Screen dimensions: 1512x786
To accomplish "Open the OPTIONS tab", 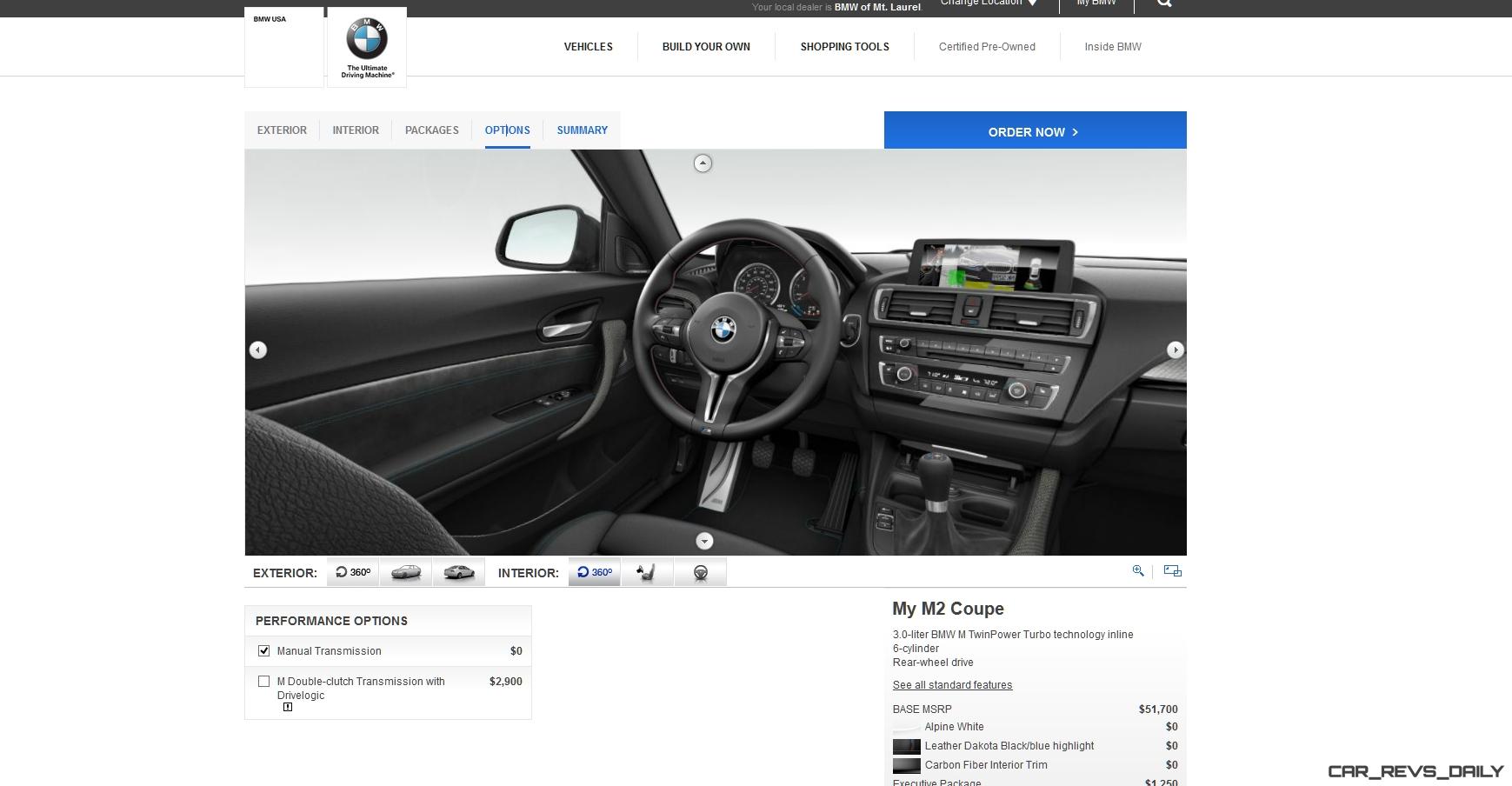I will tap(508, 130).
